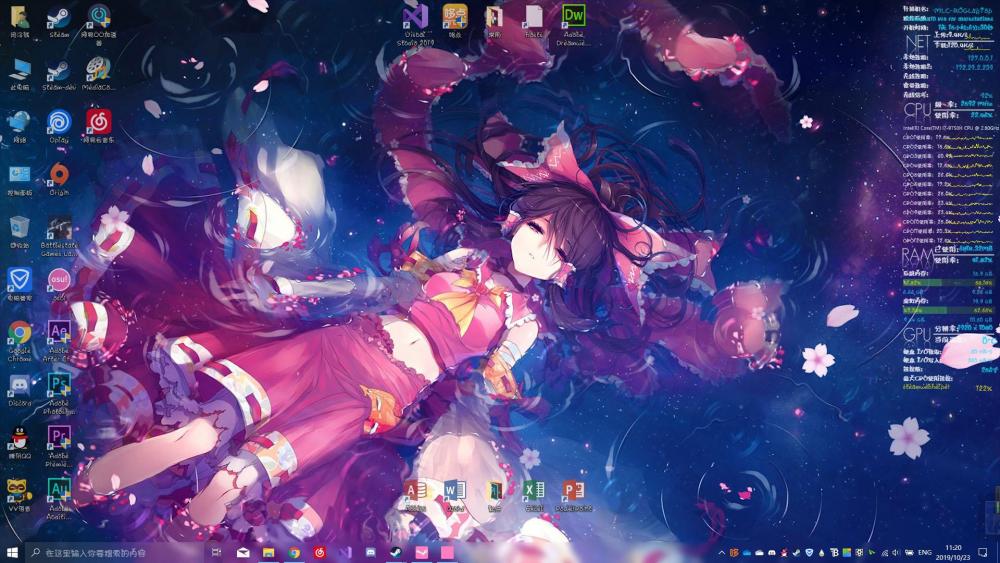Open Task View on the taskbar
Image resolution: width=1000 pixels, height=563 pixels.
(x=216, y=552)
